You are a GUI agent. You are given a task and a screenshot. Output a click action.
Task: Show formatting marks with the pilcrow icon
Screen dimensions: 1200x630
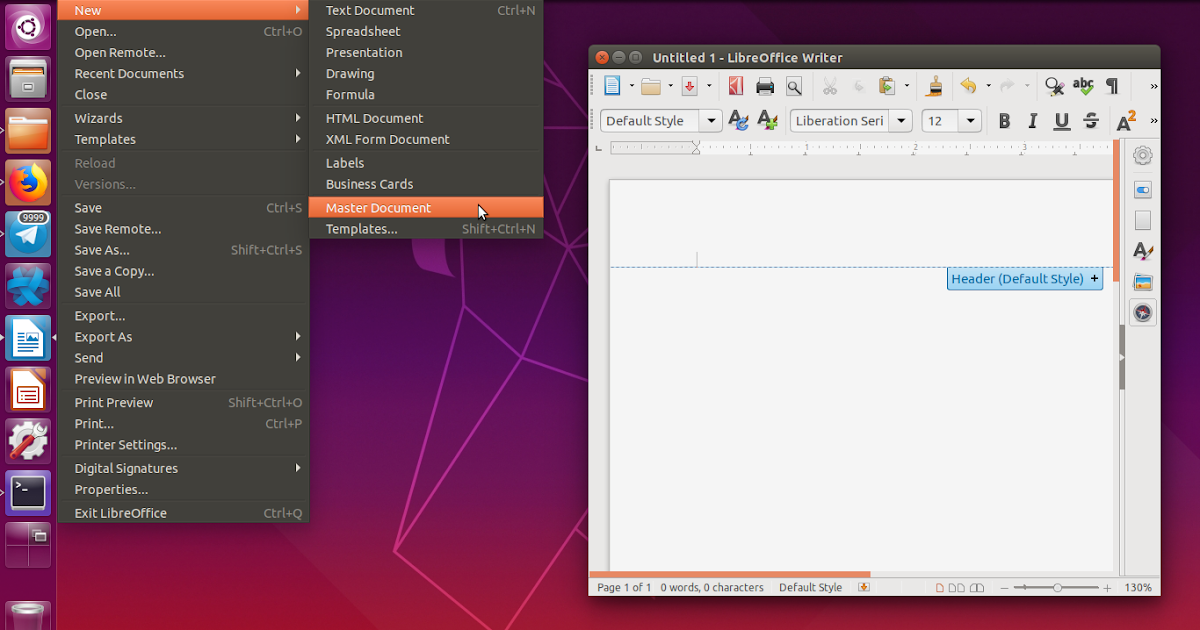(1112, 85)
